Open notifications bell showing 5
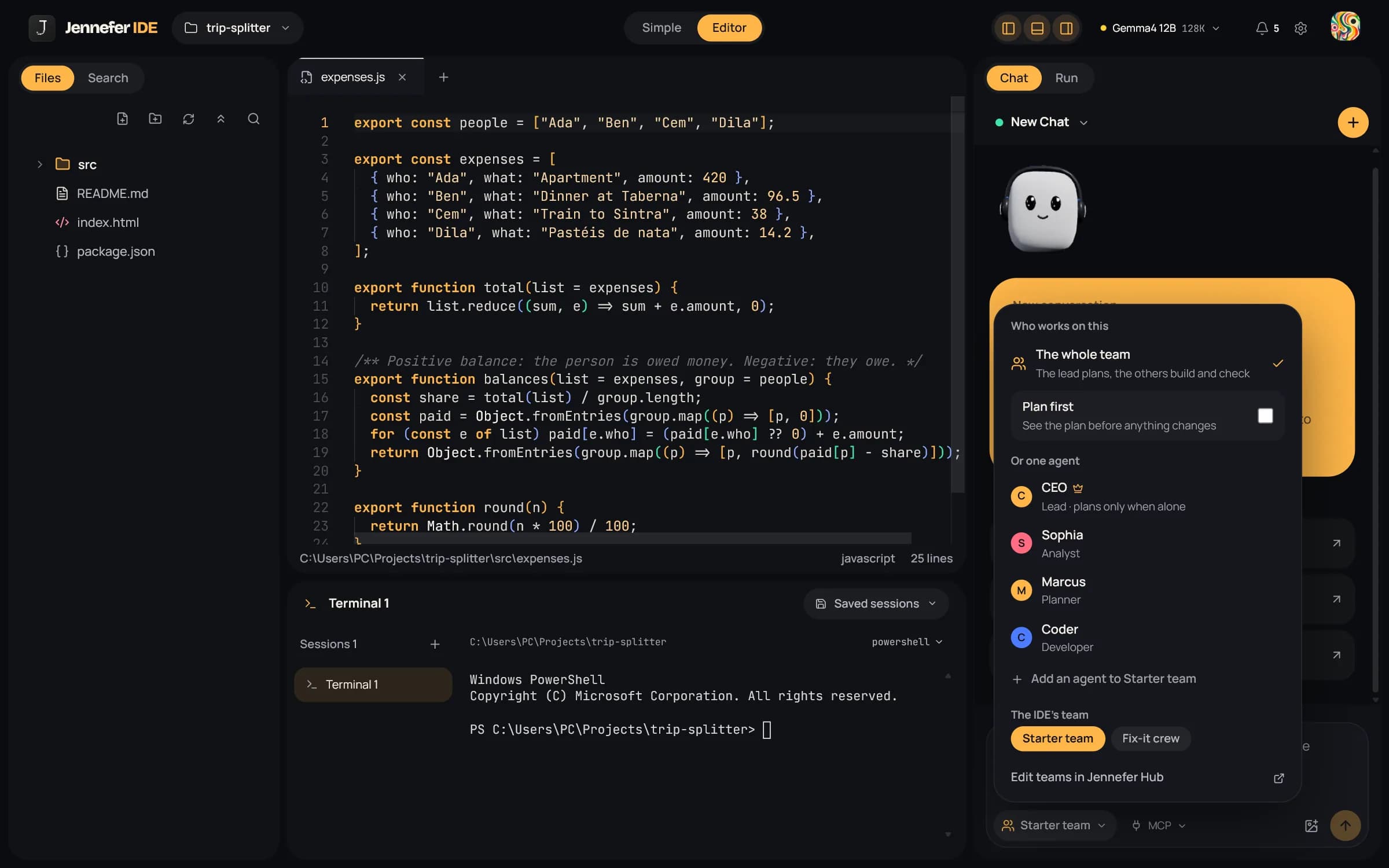 click(1267, 28)
